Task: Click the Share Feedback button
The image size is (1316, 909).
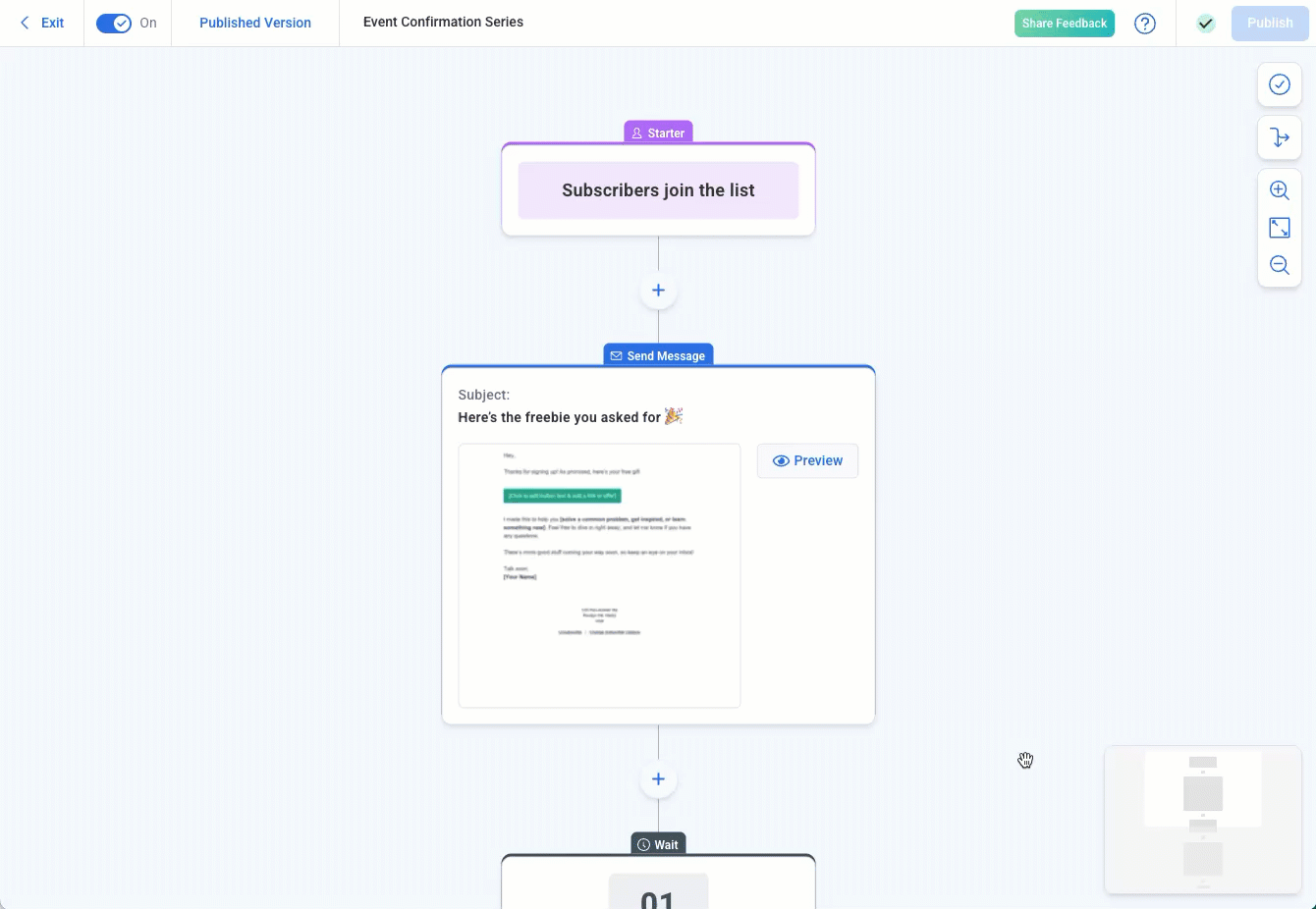Action: (x=1064, y=24)
